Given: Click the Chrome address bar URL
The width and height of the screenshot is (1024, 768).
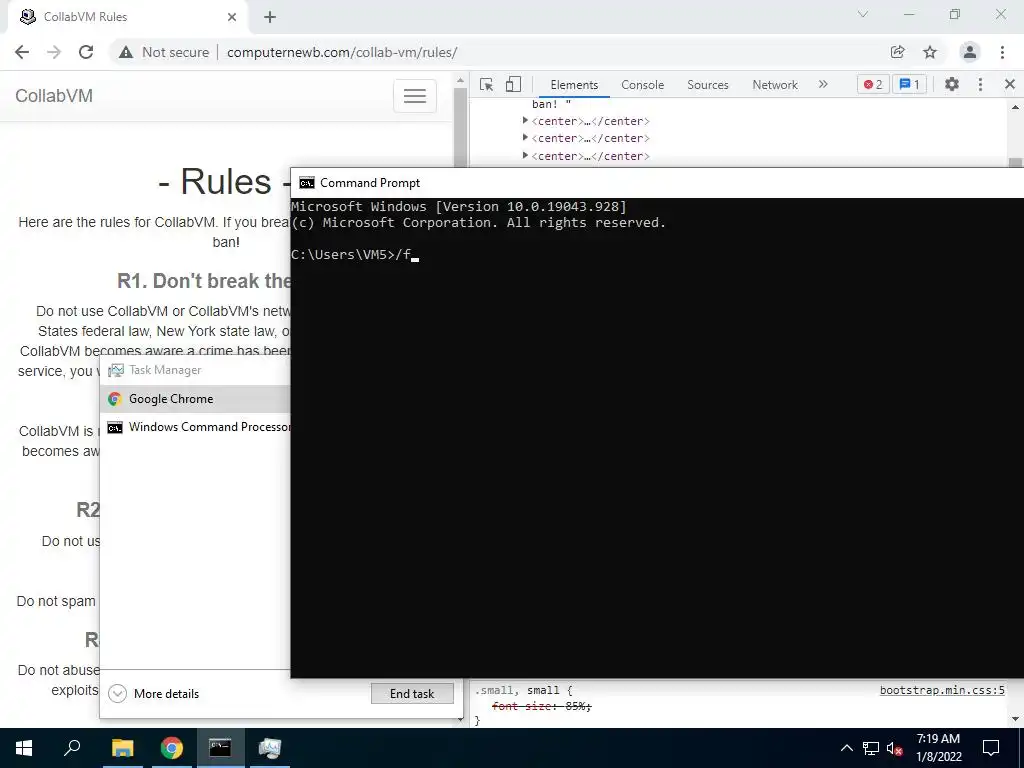Looking at the screenshot, I should click(x=342, y=52).
